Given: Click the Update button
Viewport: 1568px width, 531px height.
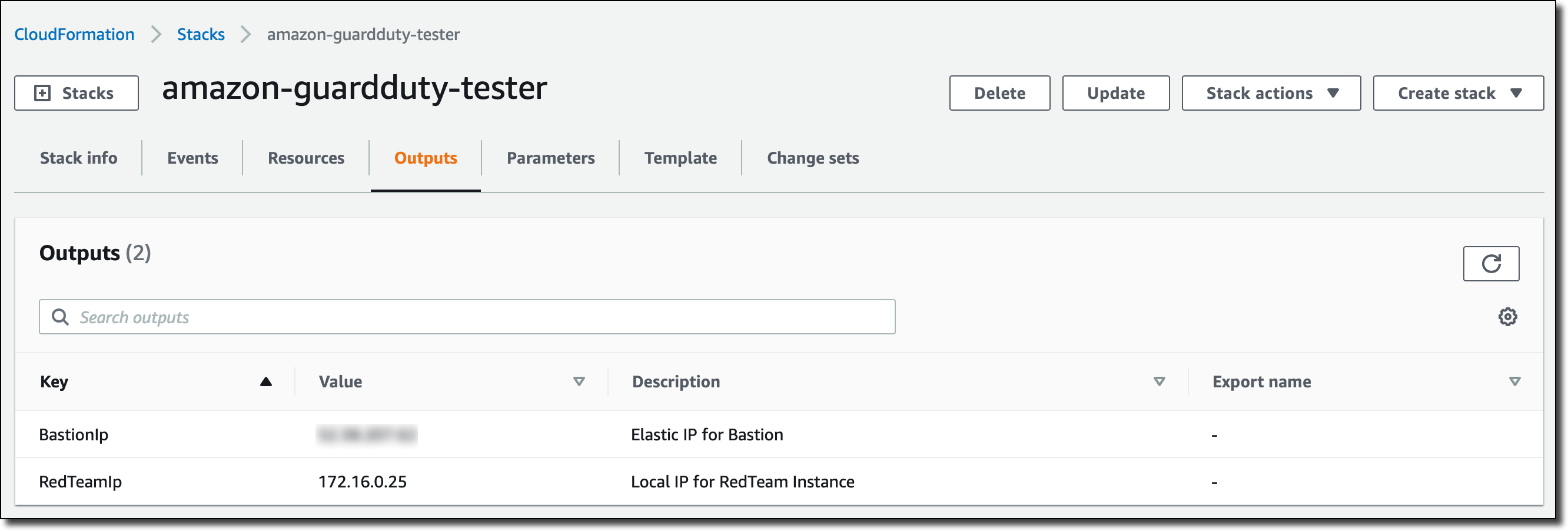Looking at the screenshot, I should click(x=1116, y=93).
